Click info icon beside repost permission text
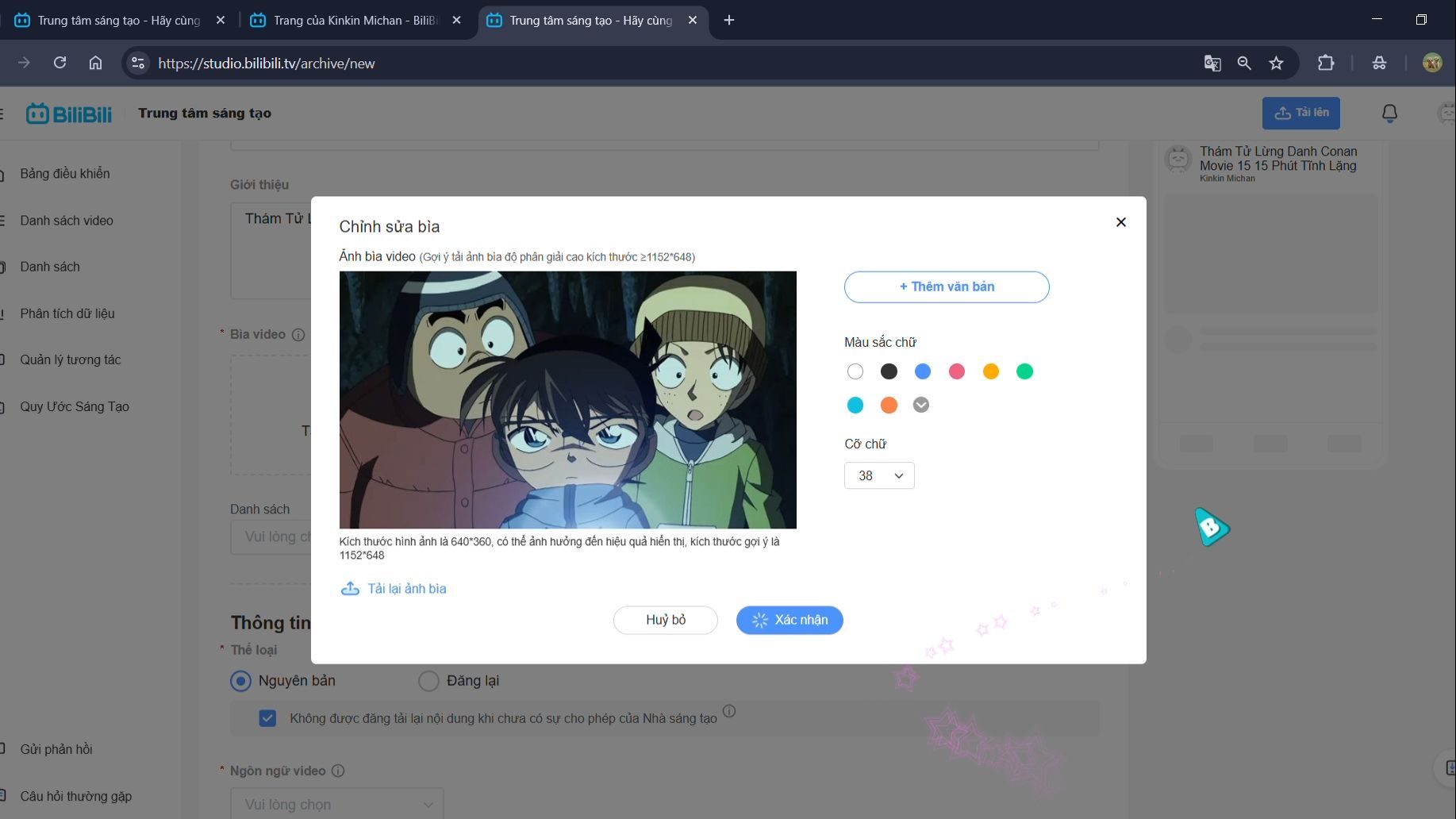The image size is (1456, 819). click(729, 711)
